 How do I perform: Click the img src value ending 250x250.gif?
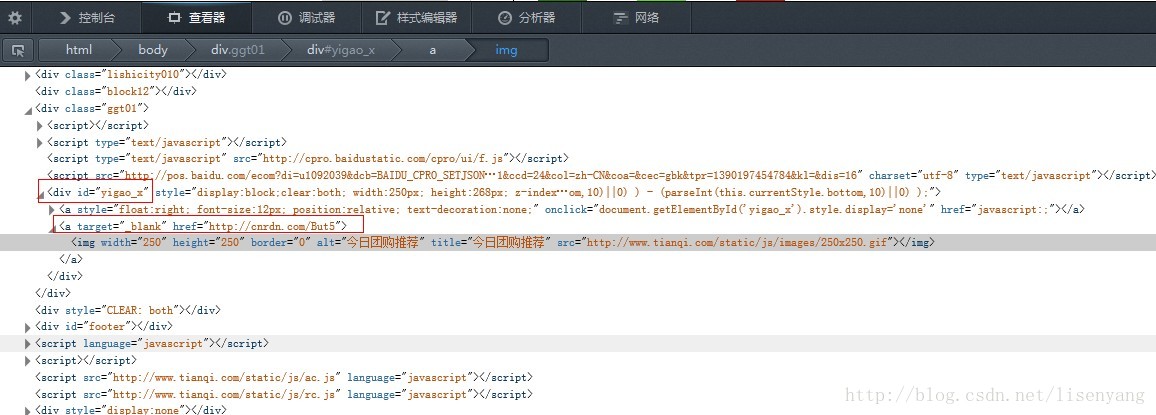[739, 243]
